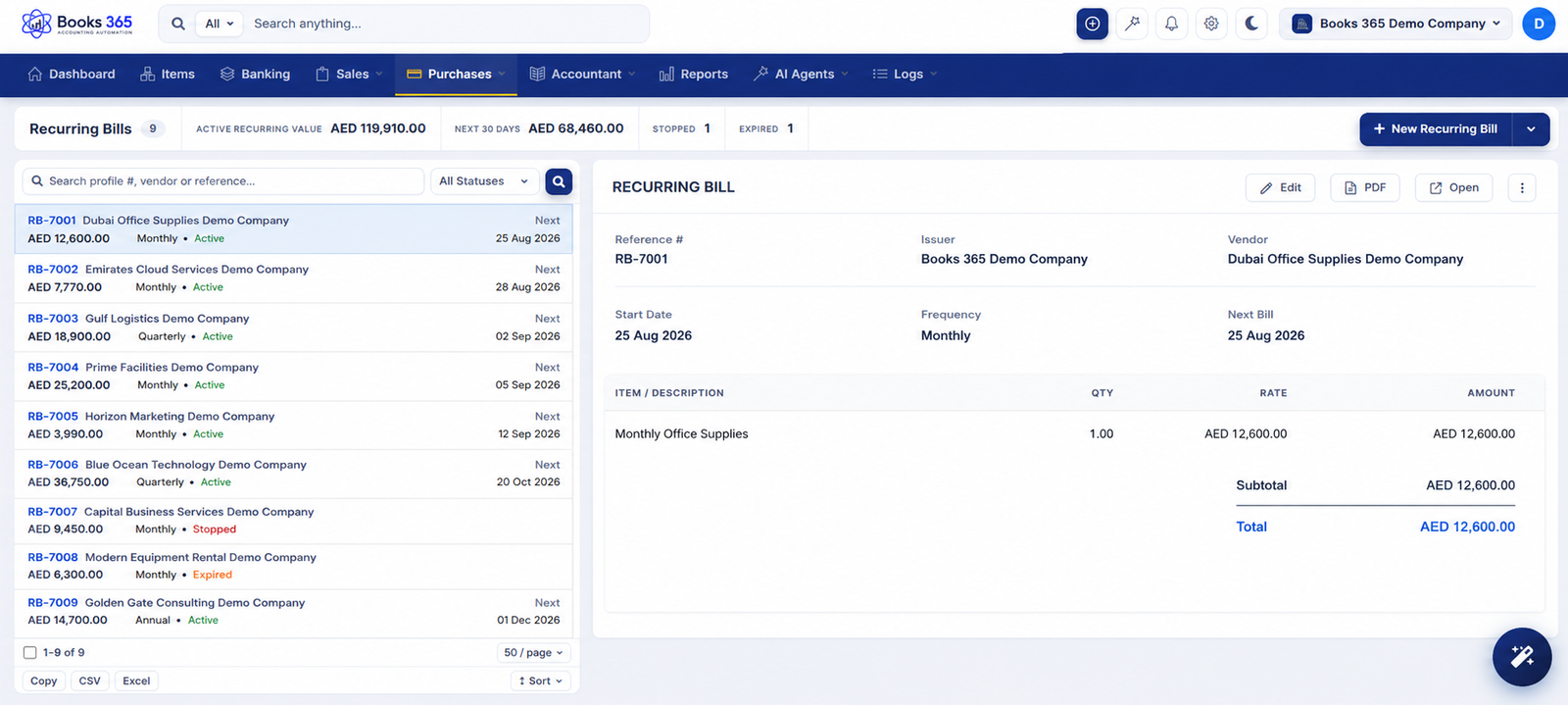Export the list to Excel

coord(136,680)
